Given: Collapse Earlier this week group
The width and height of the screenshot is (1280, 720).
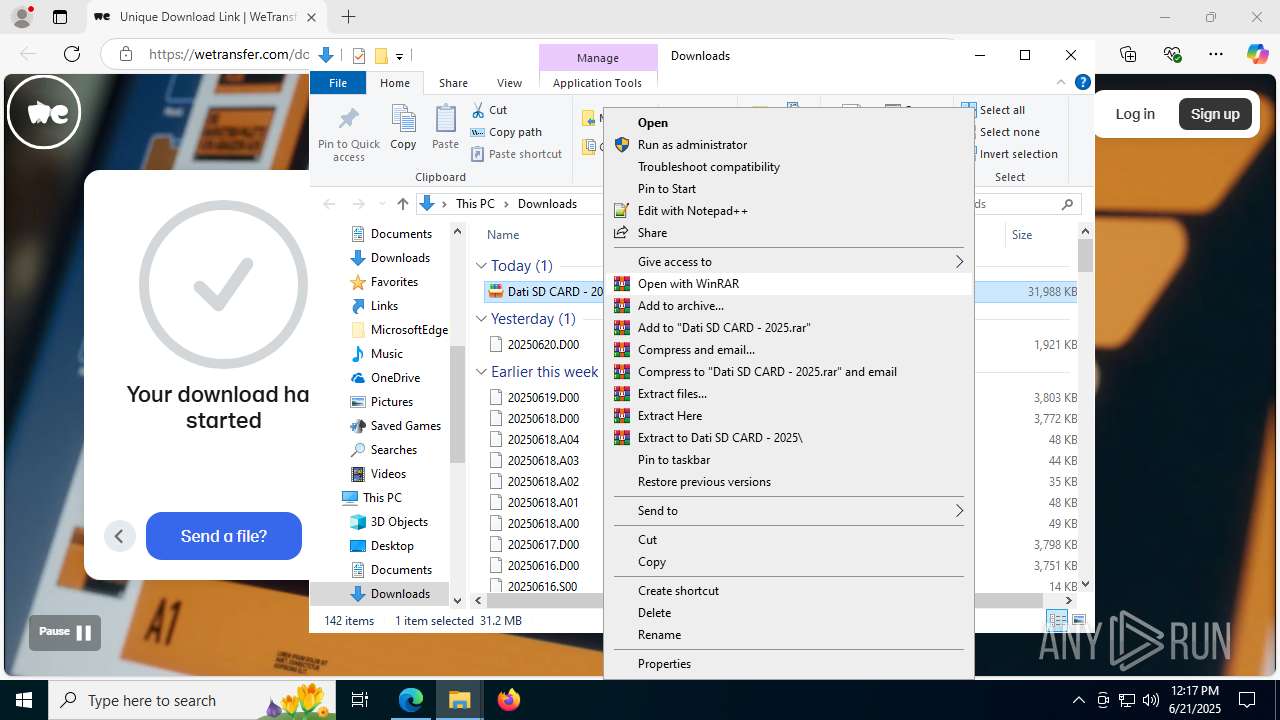Looking at the screenshot, I should point(481,372).
